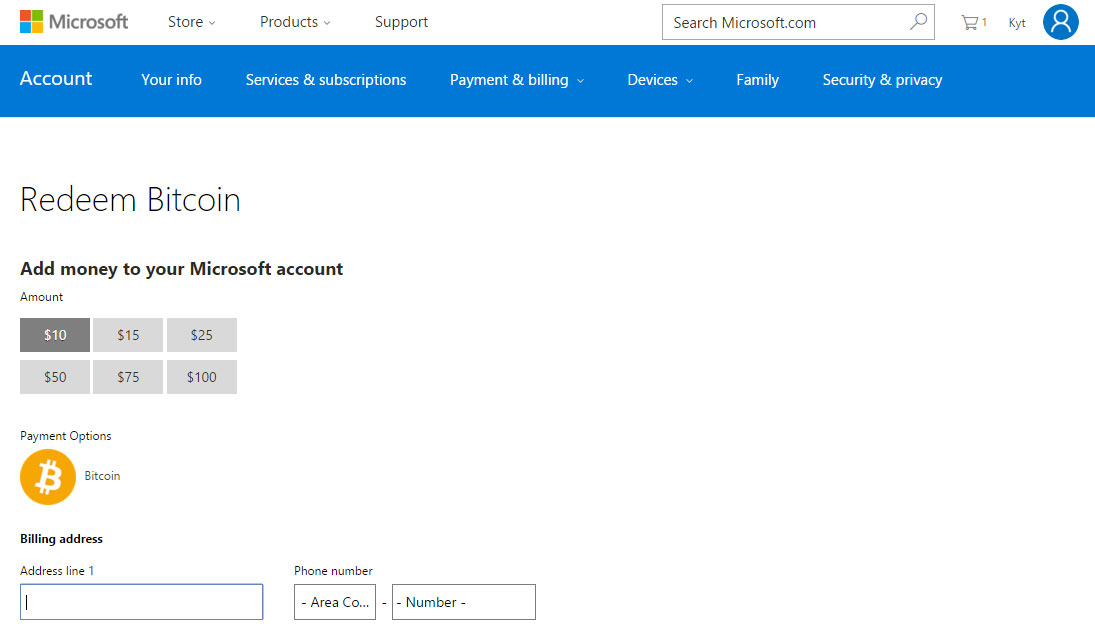Select the $50 amount

(x=55, y=377)
